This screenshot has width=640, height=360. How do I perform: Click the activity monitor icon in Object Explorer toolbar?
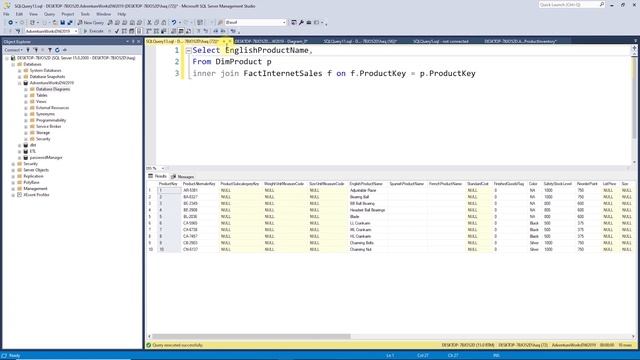[x=64, y=50]
